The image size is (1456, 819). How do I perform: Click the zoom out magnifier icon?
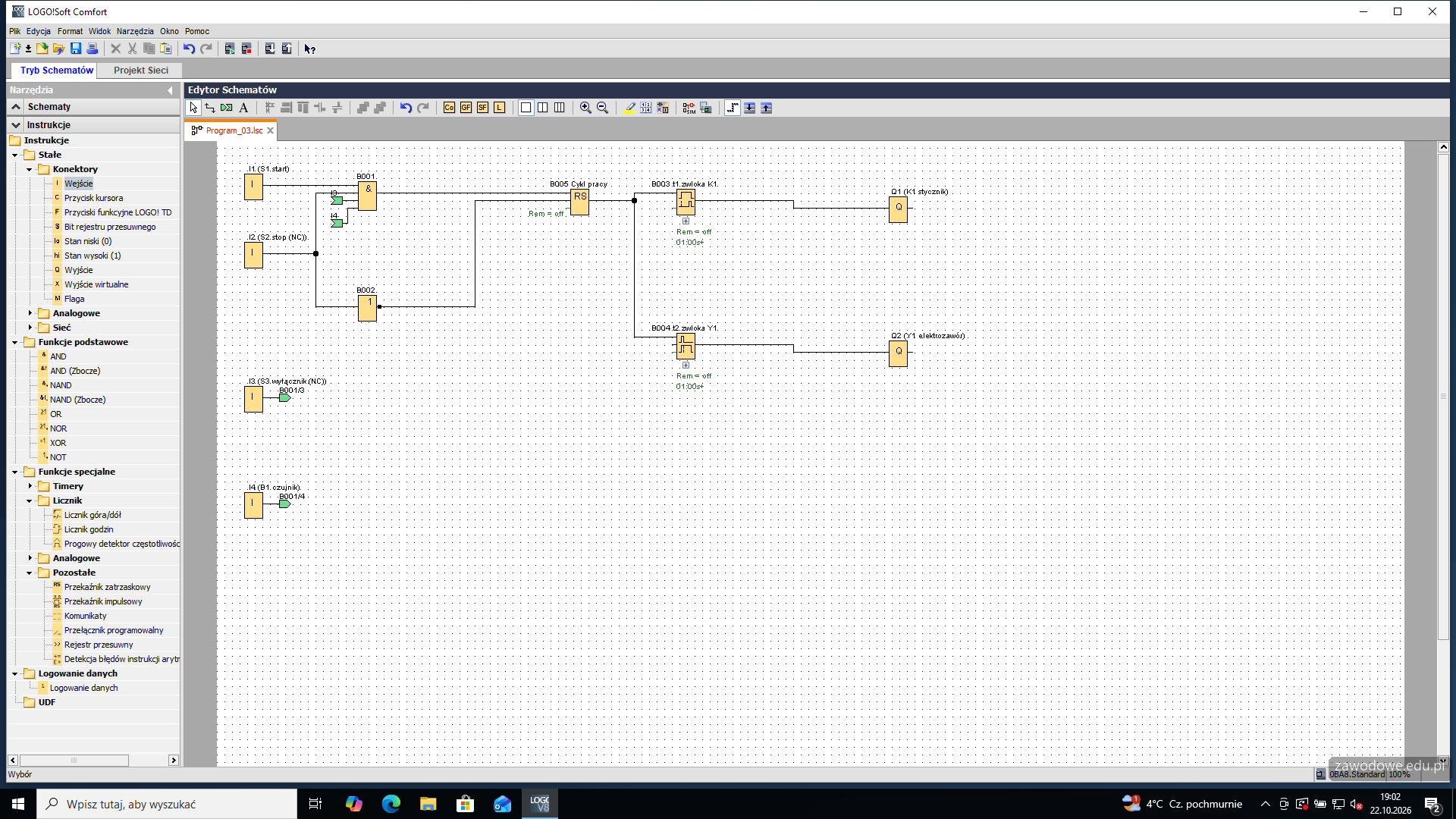(602, 108)
